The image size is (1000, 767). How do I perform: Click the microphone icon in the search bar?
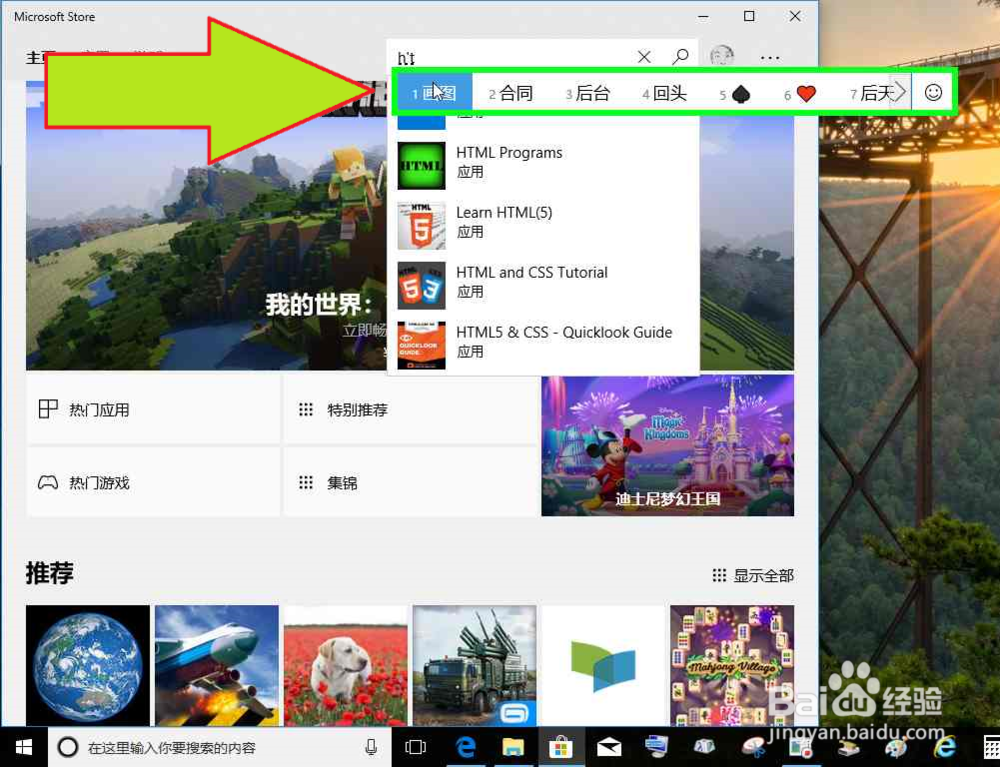pos(370,747)
